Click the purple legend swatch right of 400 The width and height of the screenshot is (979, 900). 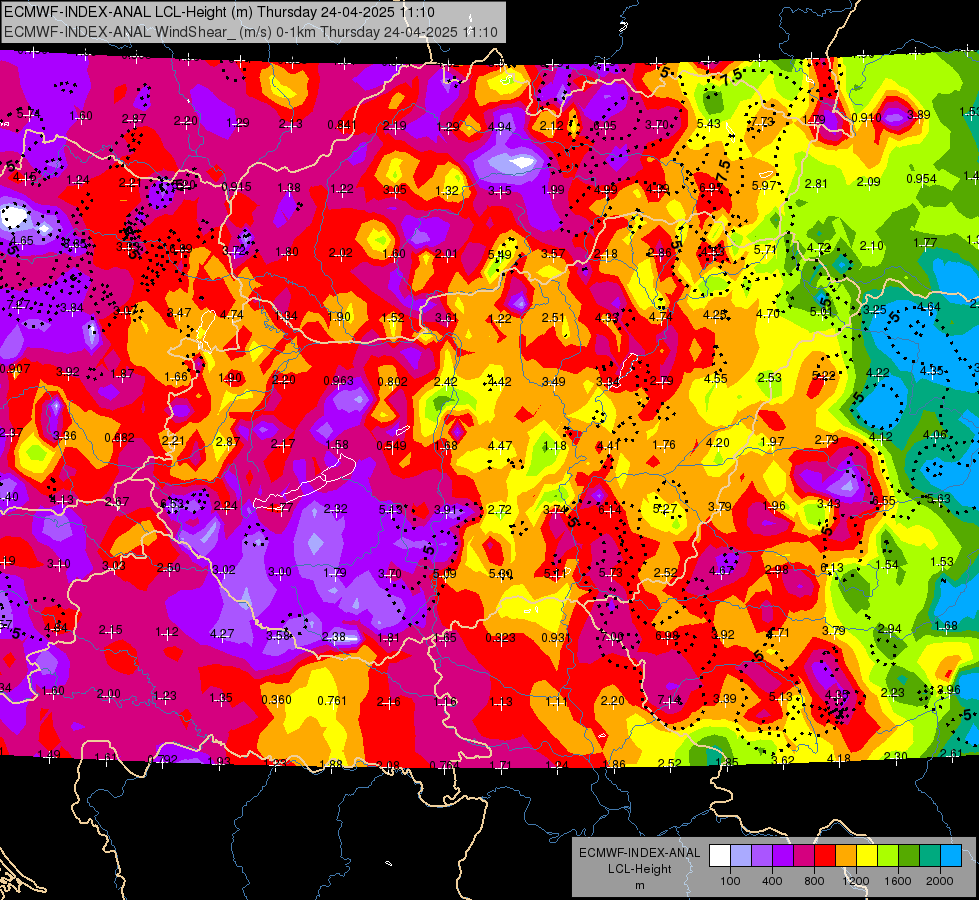coord(783,856)
